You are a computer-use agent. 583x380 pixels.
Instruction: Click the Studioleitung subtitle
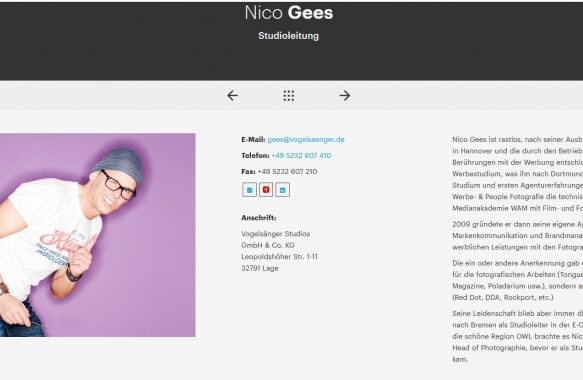coord(289,36)
